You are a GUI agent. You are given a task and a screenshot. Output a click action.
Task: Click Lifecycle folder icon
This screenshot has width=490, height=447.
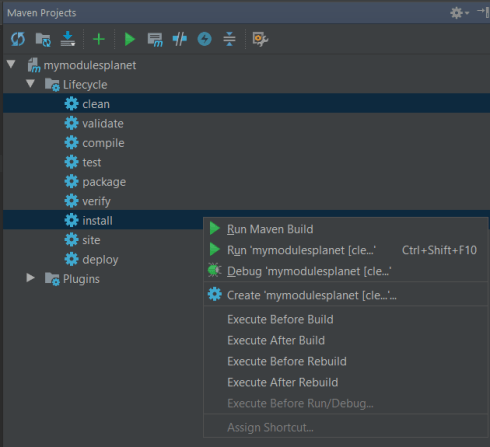52,85
